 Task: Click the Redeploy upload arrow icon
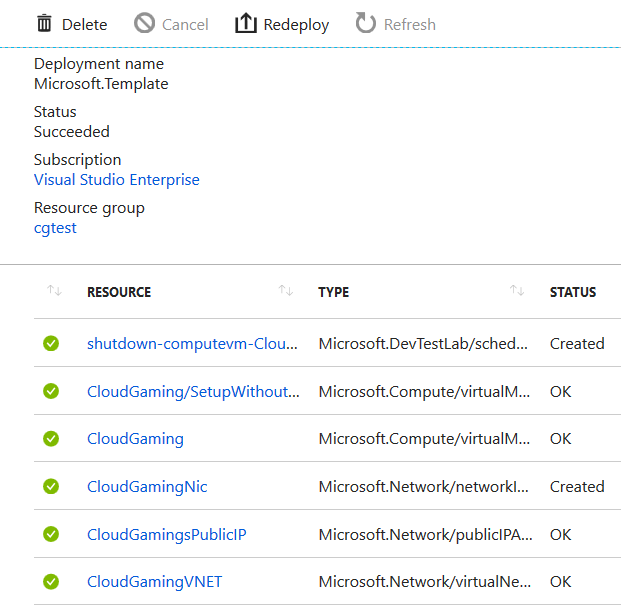point(246,23)
